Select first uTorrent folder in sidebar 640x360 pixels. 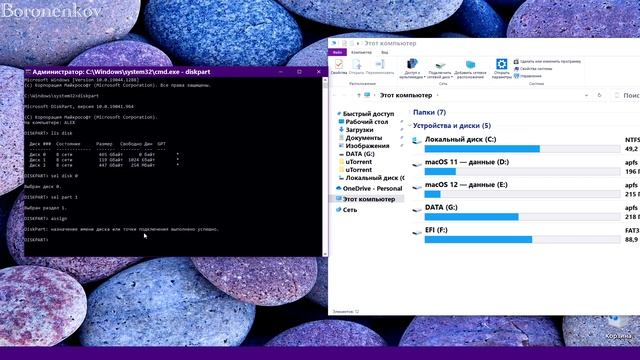(355, 162)
